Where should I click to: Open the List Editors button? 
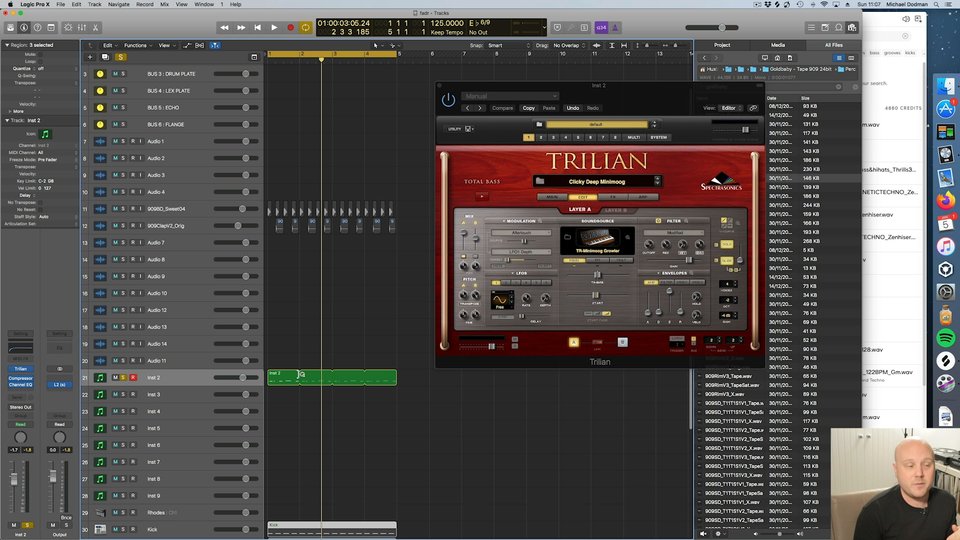811,28
